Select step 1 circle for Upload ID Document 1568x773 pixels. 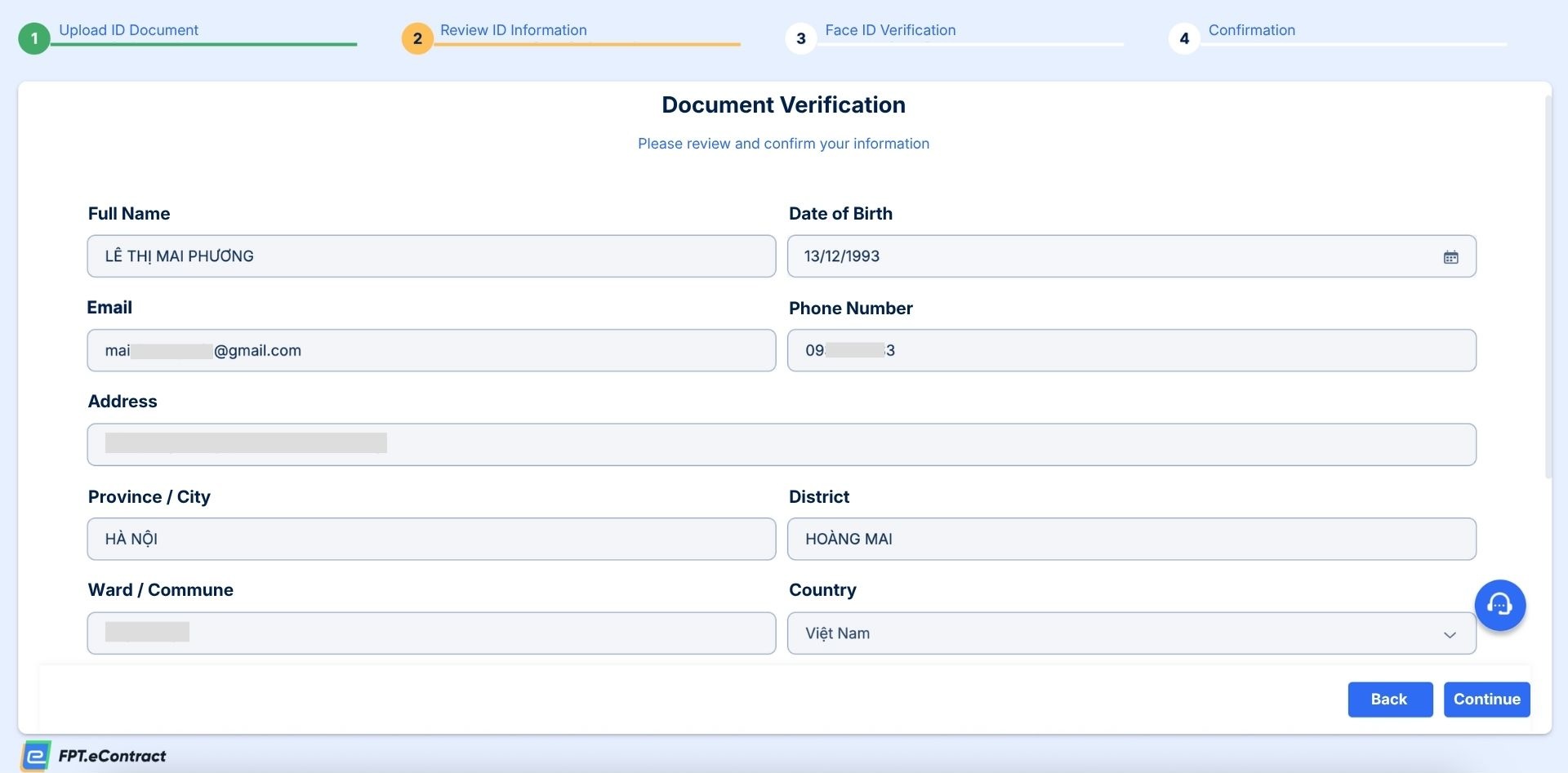[34, 38]
